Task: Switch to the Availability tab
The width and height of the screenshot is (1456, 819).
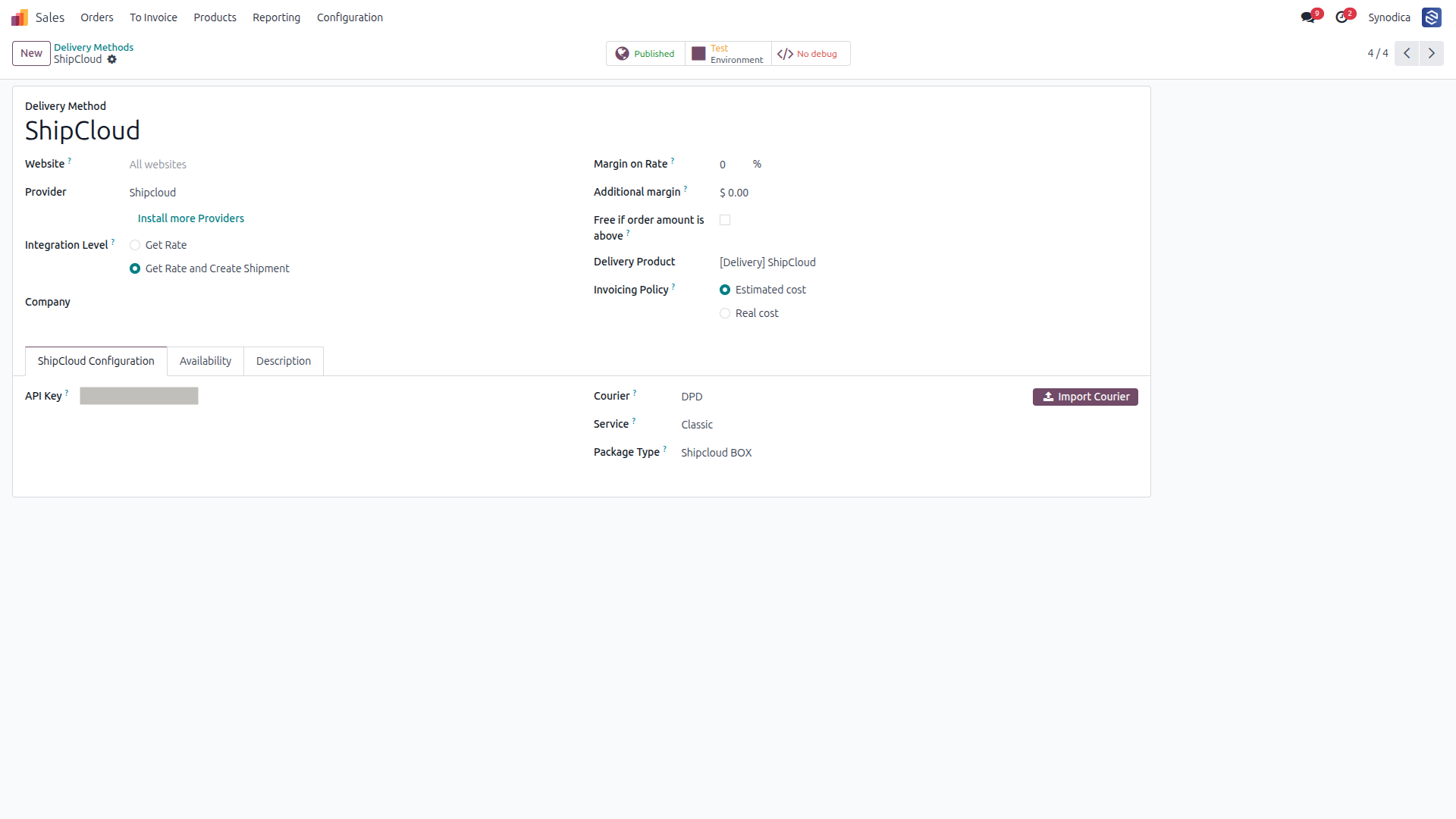Action: [206, 361]
